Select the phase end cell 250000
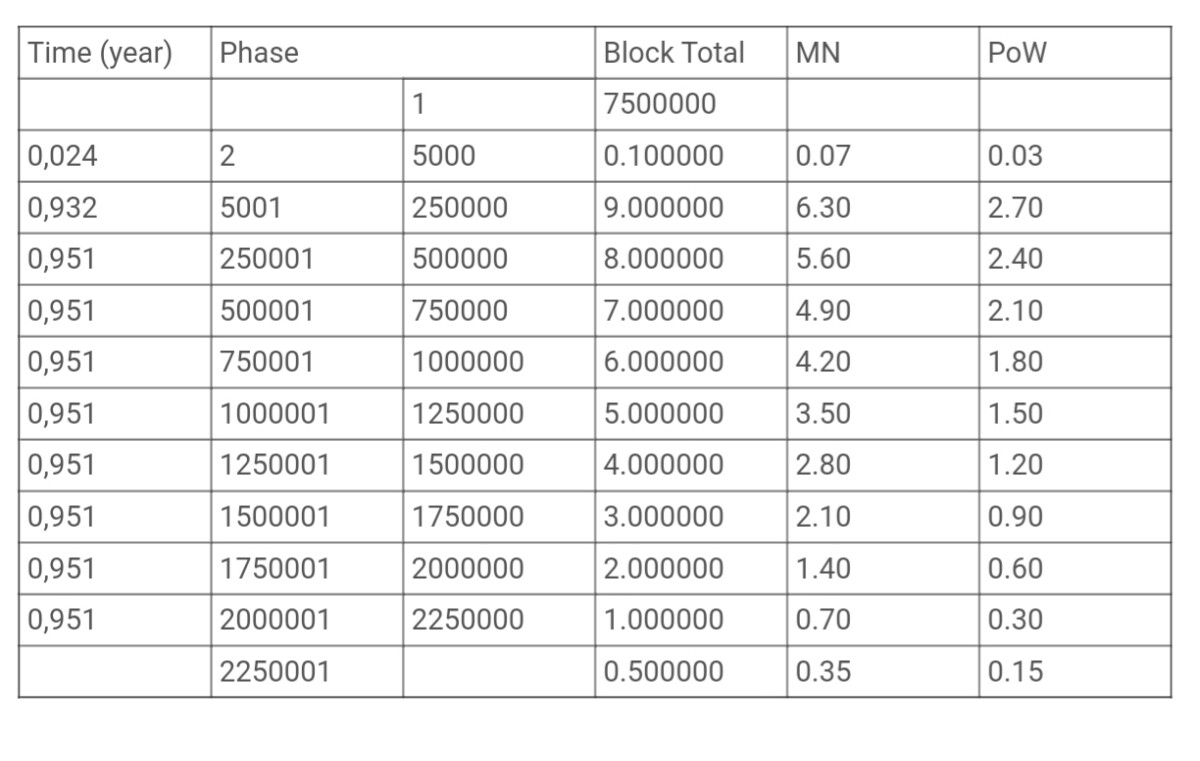 coord(499,208)
